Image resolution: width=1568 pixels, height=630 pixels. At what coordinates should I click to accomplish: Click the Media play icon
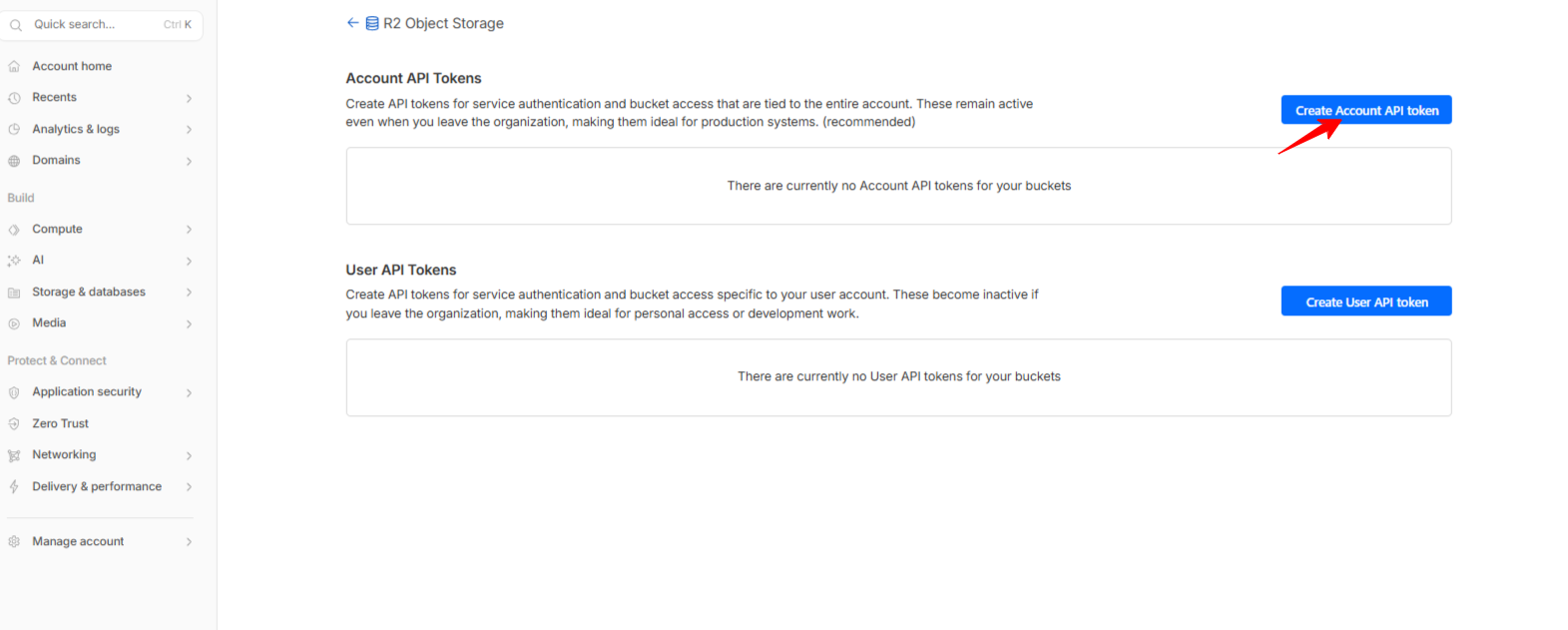(14, 323)
